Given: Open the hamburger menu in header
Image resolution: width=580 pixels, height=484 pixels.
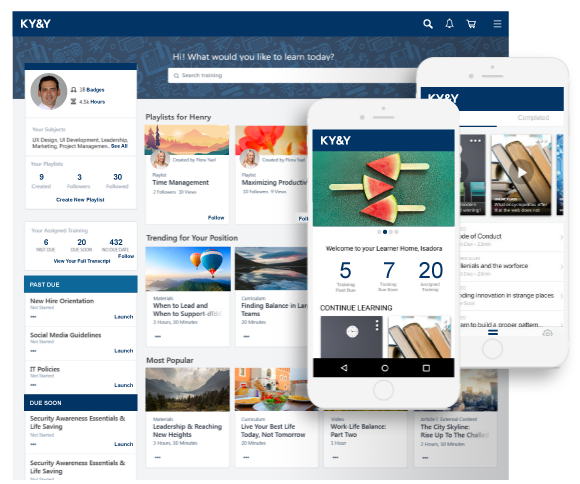Looking at the screenshot, I should pyautogui.click(x=497, y=24).
